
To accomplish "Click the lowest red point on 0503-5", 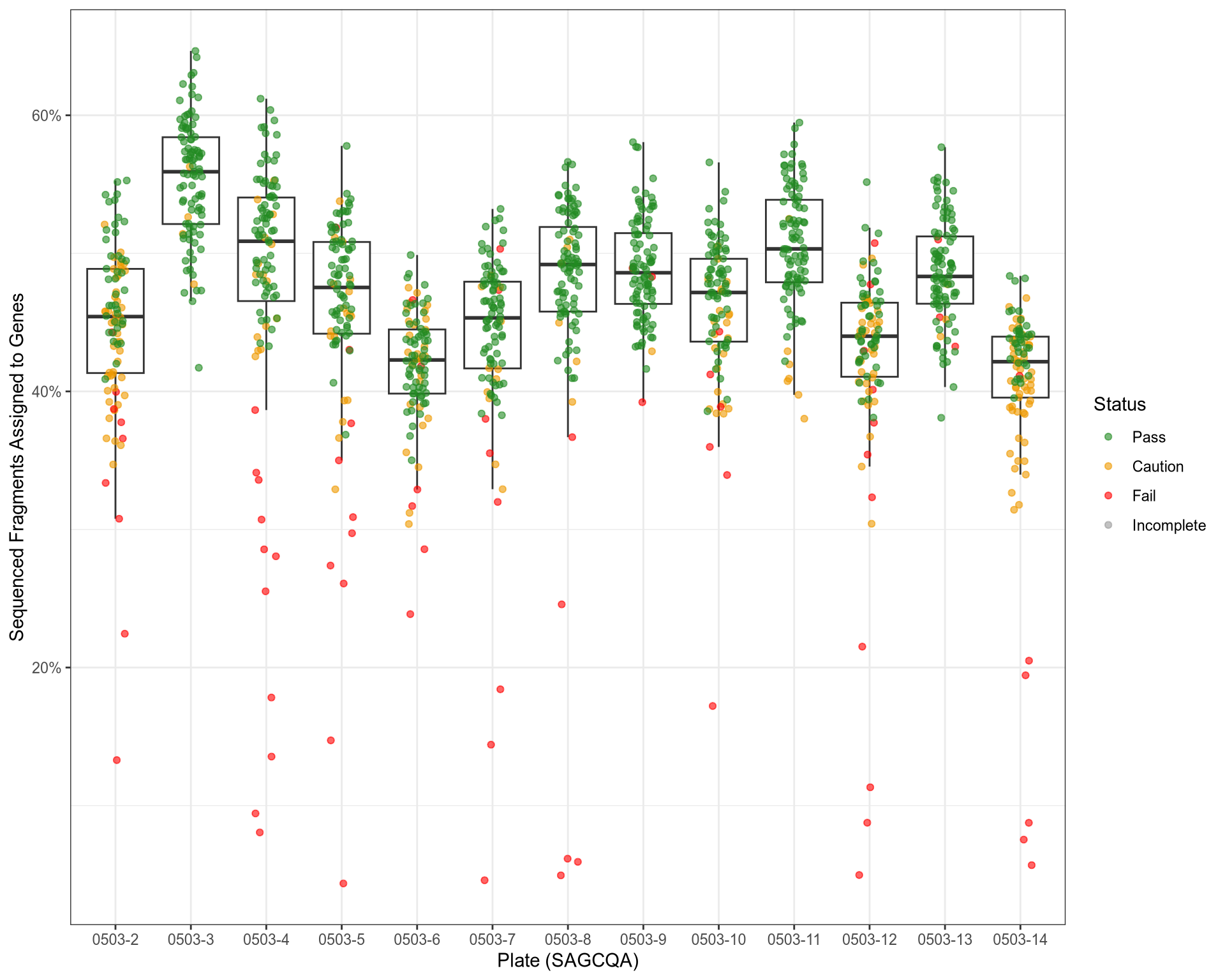I will click(343, 884).
